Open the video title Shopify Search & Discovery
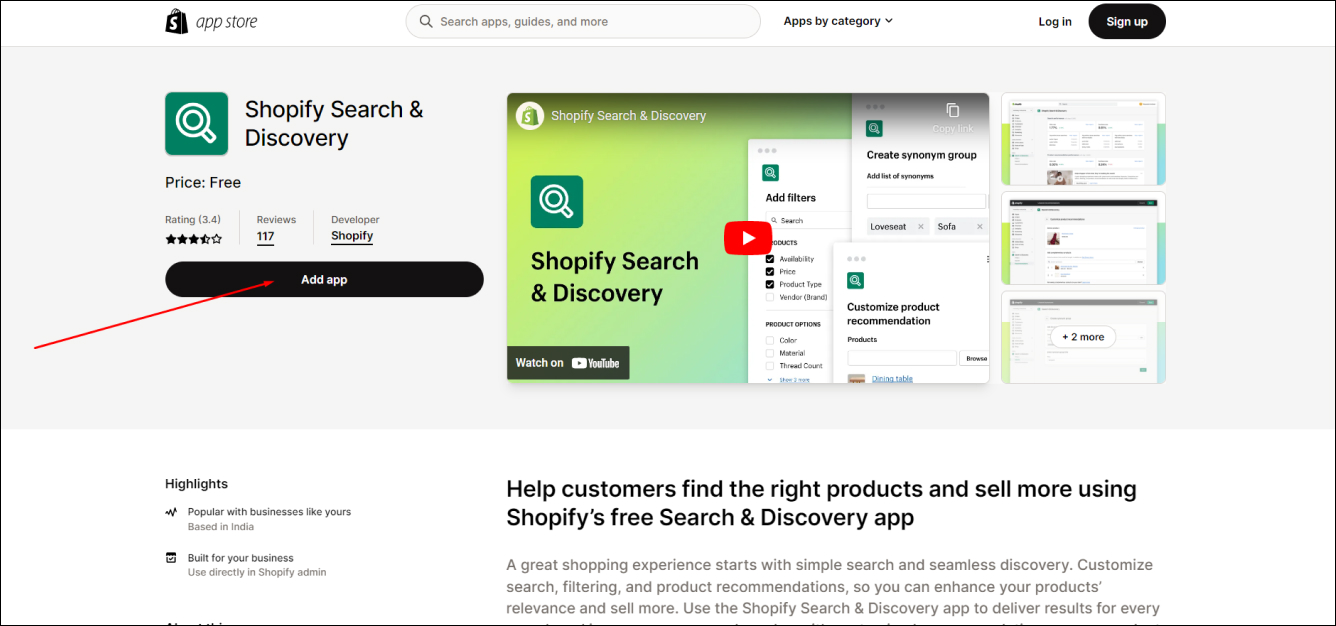Viewport: 1336px width, 626px height. (x=628, y=116)
